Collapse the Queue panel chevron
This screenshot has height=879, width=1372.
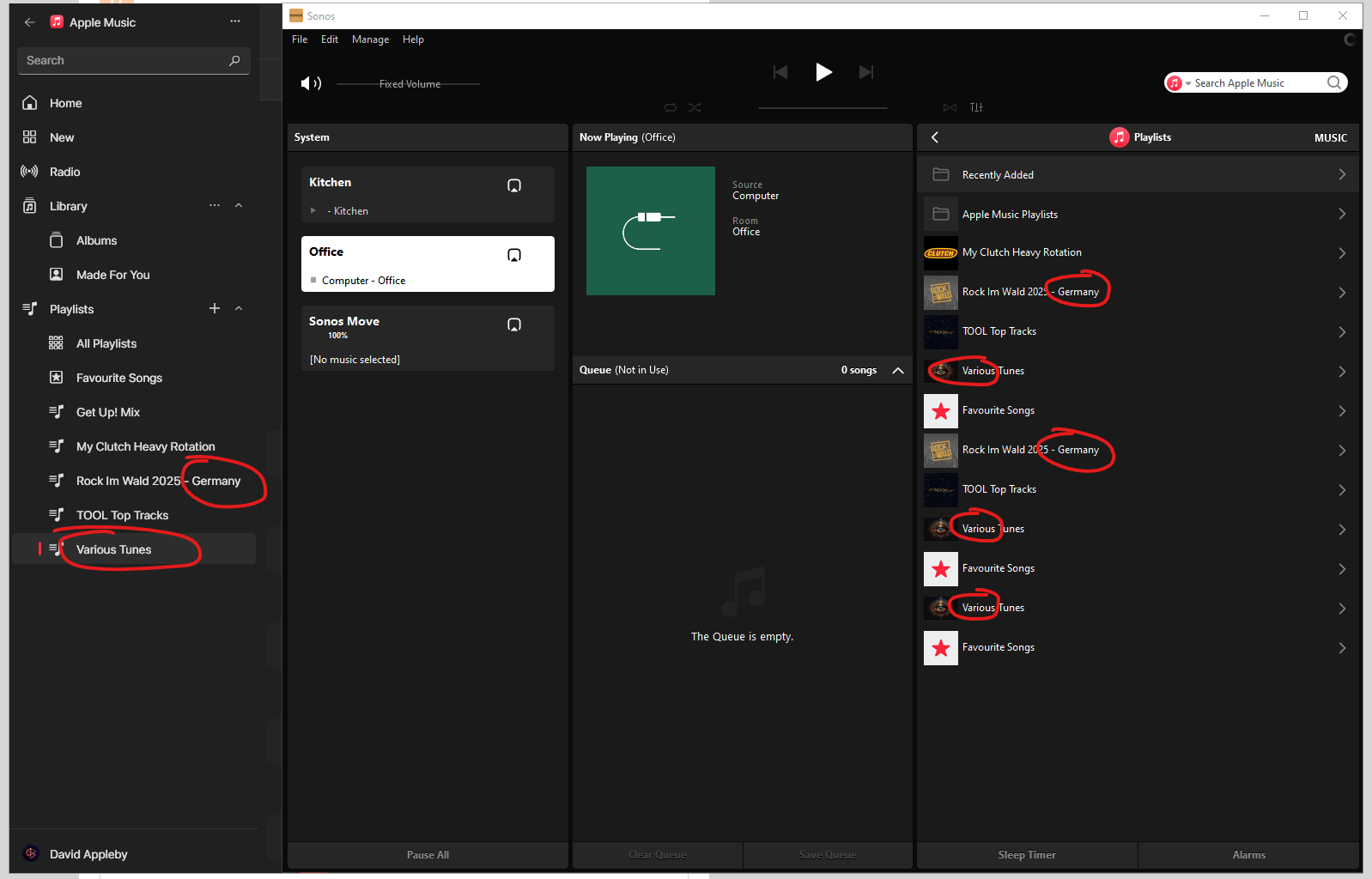(898, 370)
